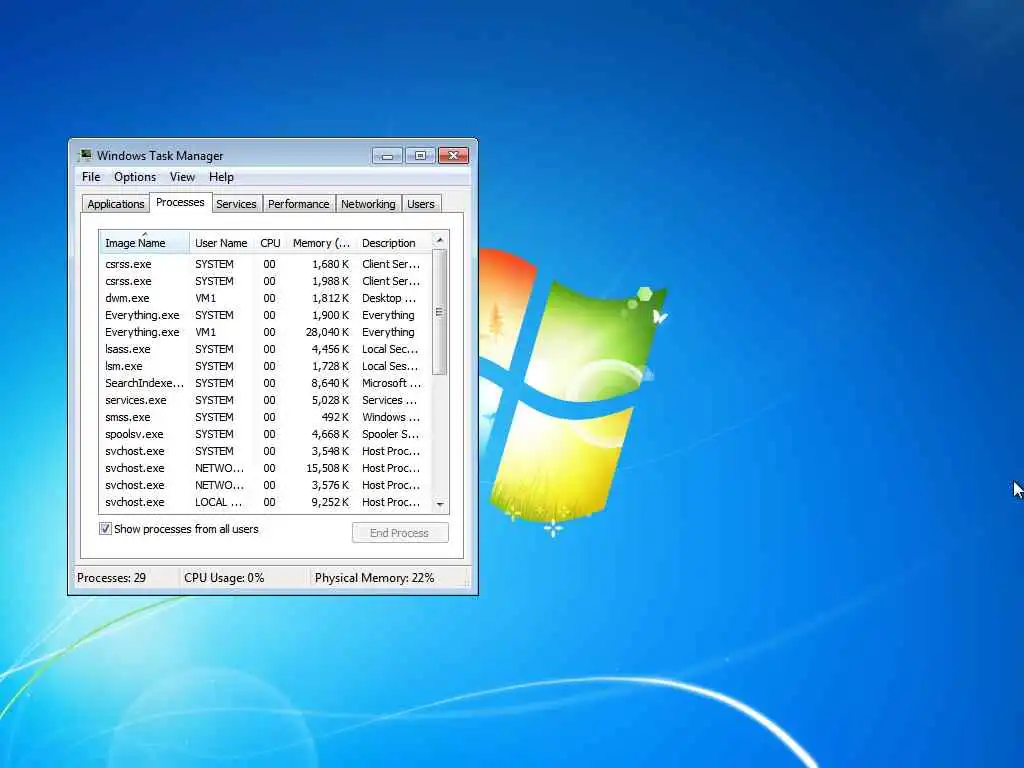The height and width of the screenshot is (768, 1024).
Task: Select the dwm.exe process row
Action: point(265,298)
